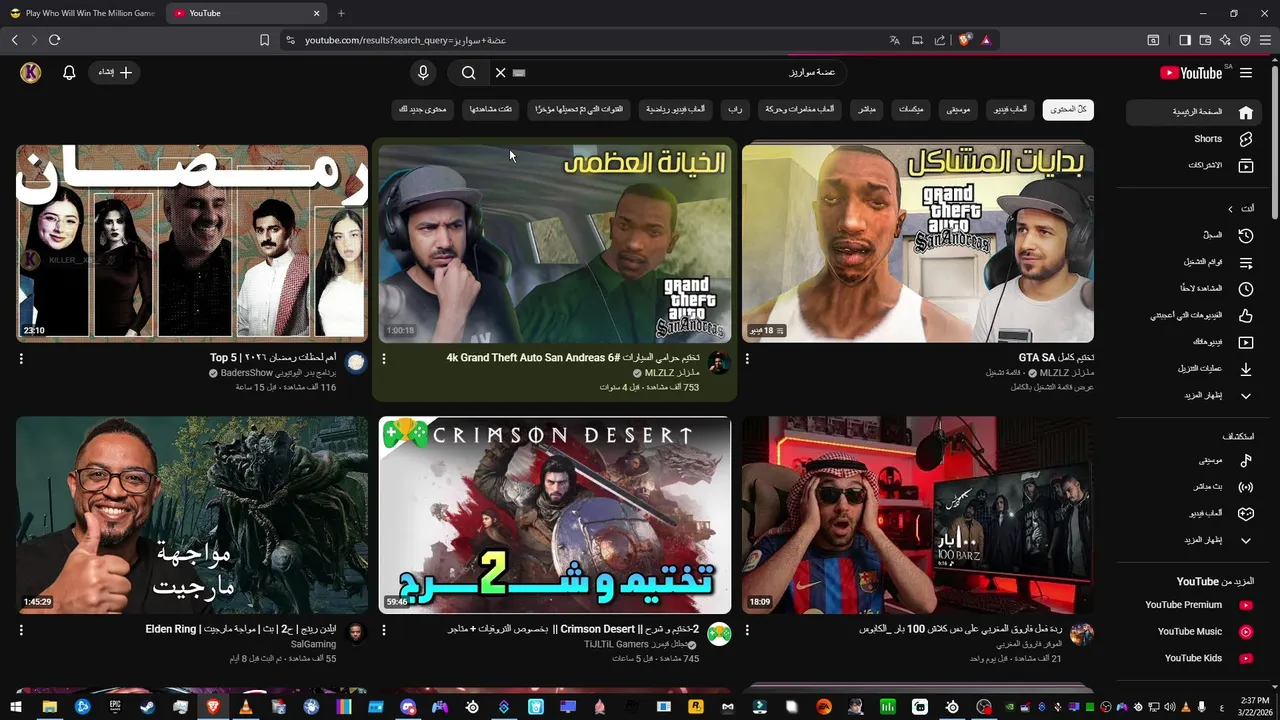Select the Sports video games (ألعاب فيديو رياضية) chip
Image resolution: width=1280 pixels, height=720 pixels.
tap(676, 109)
